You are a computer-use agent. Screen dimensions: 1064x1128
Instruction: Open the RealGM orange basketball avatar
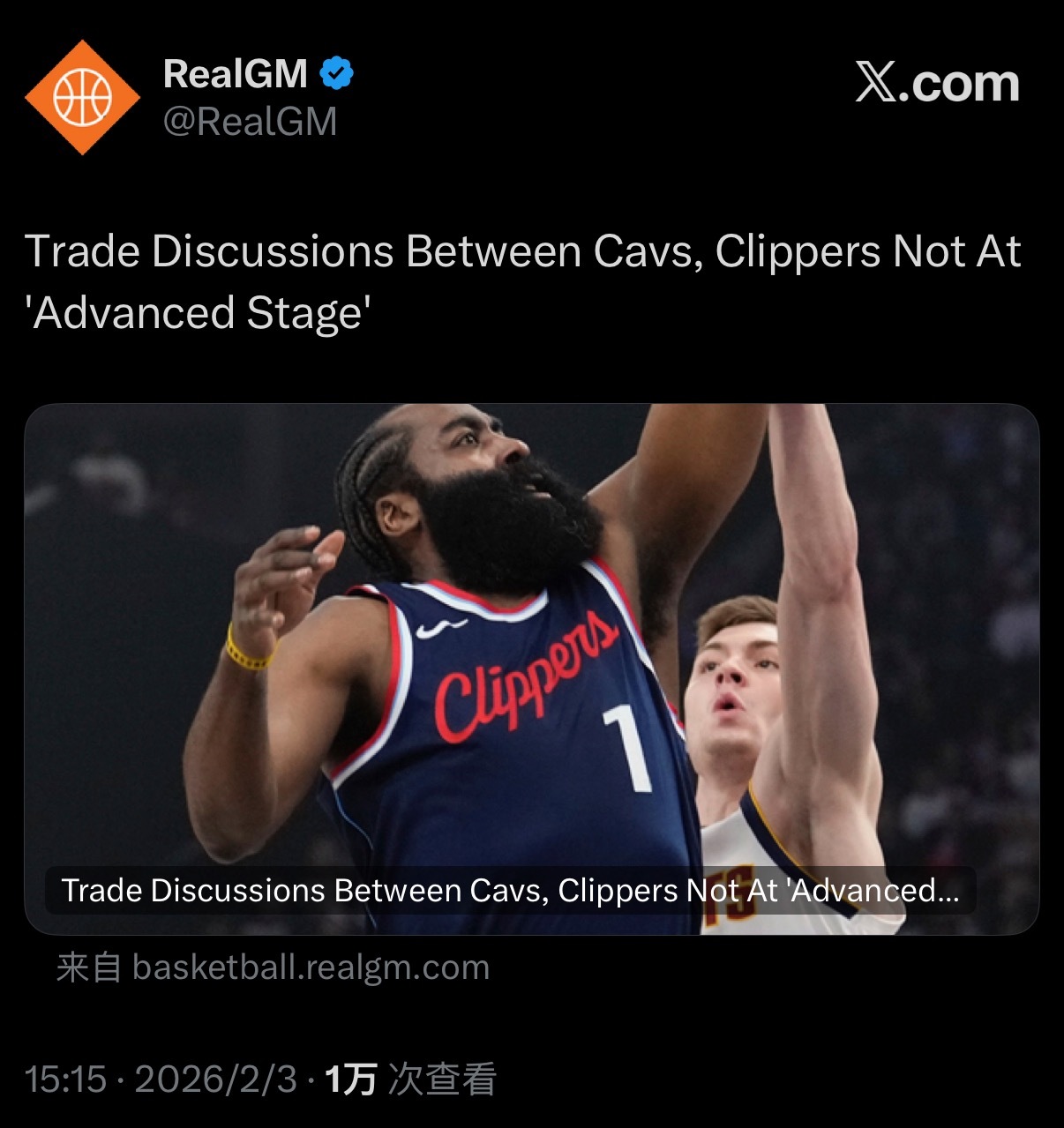point(82,97)
